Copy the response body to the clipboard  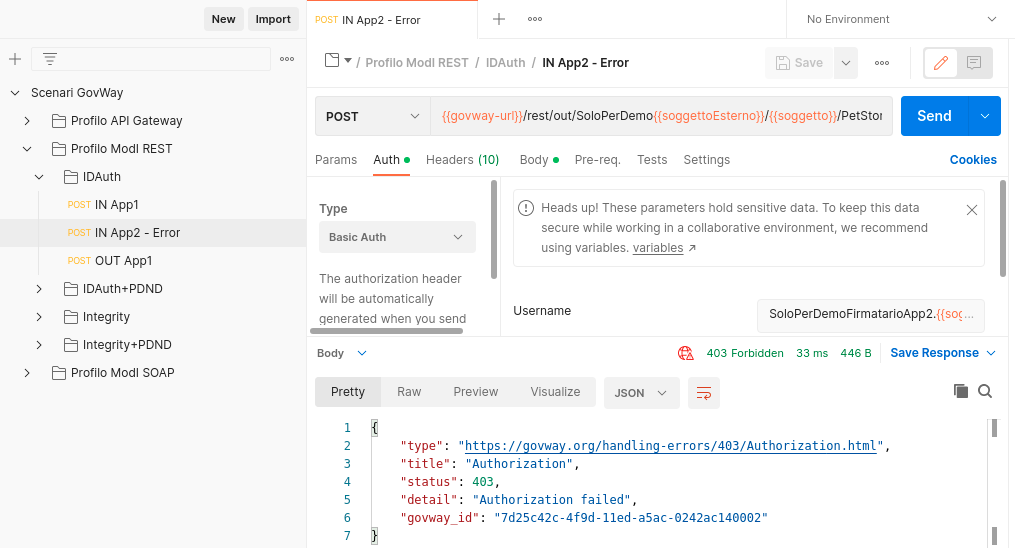pos(961,391)
